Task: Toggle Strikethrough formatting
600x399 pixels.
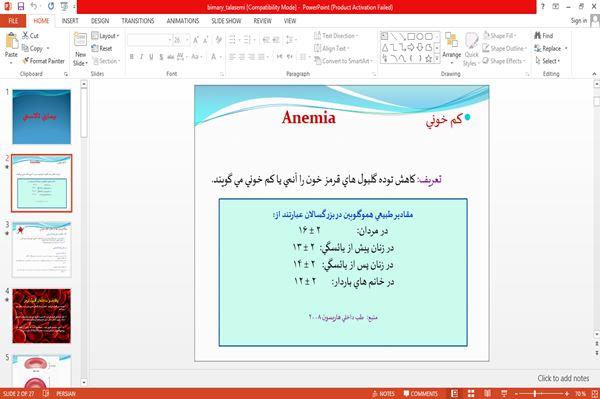Action: [x=171, y=57]
